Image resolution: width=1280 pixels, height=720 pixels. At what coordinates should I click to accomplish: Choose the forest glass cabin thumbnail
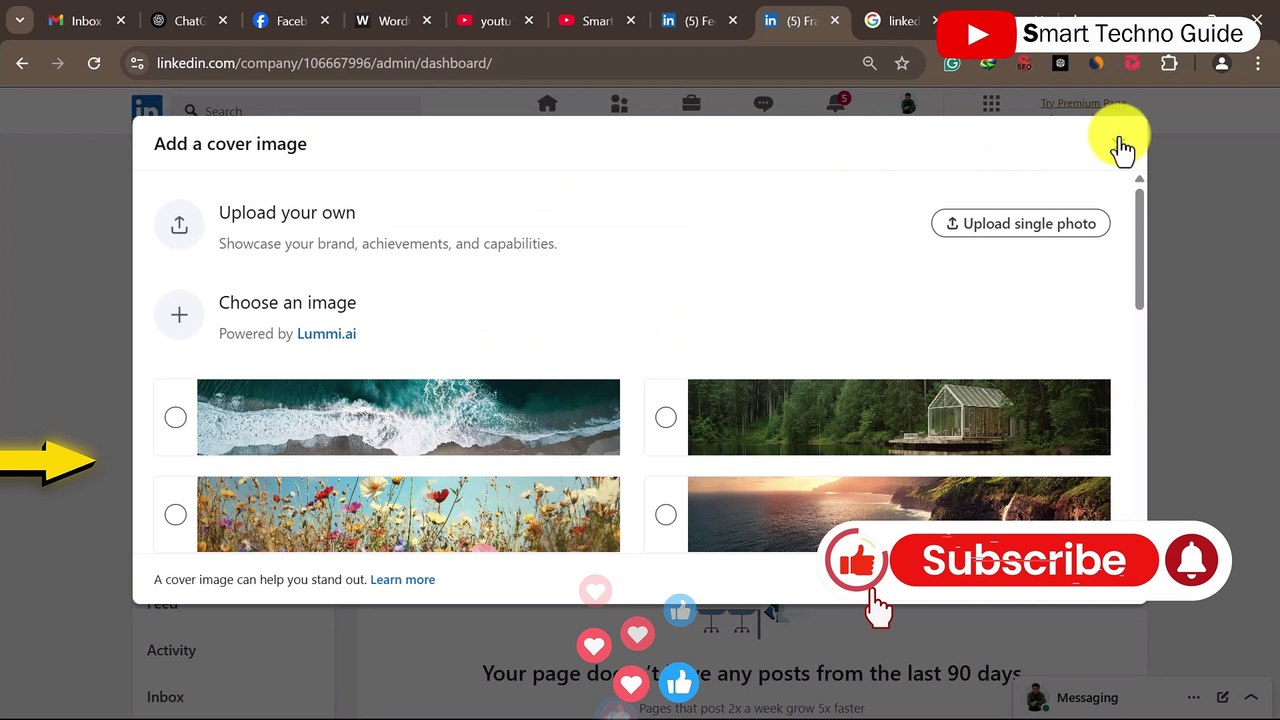click(x=899, y=417)
